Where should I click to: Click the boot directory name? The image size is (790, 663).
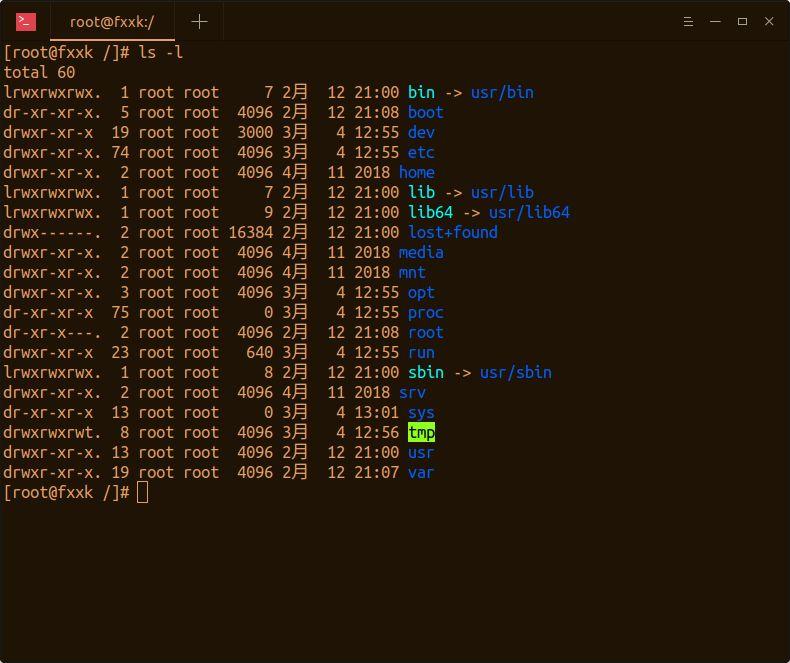coord(426,112)
